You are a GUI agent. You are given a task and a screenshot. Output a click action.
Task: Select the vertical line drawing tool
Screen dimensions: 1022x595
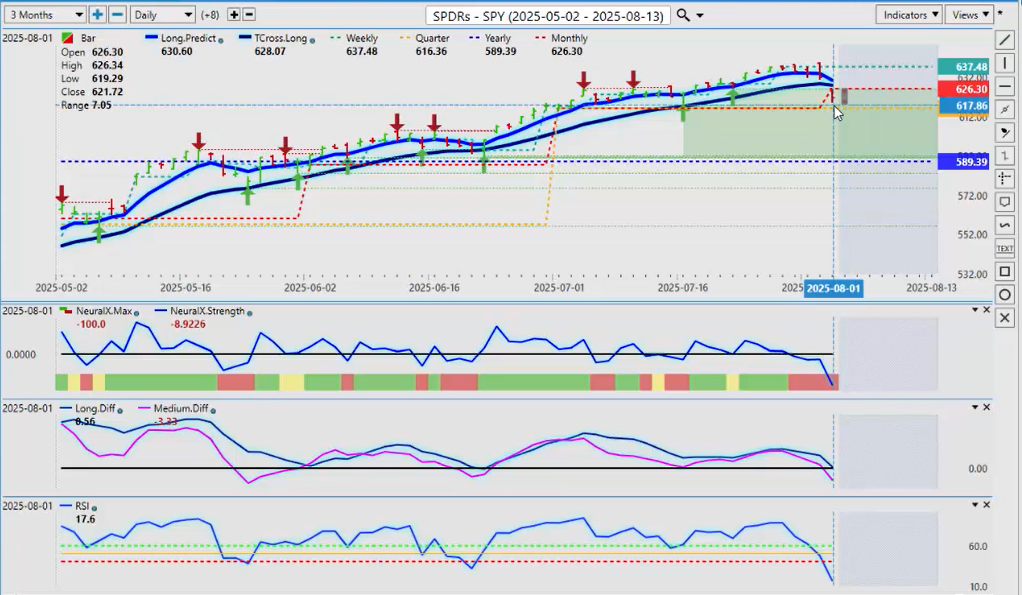[x=1005, y=63]
